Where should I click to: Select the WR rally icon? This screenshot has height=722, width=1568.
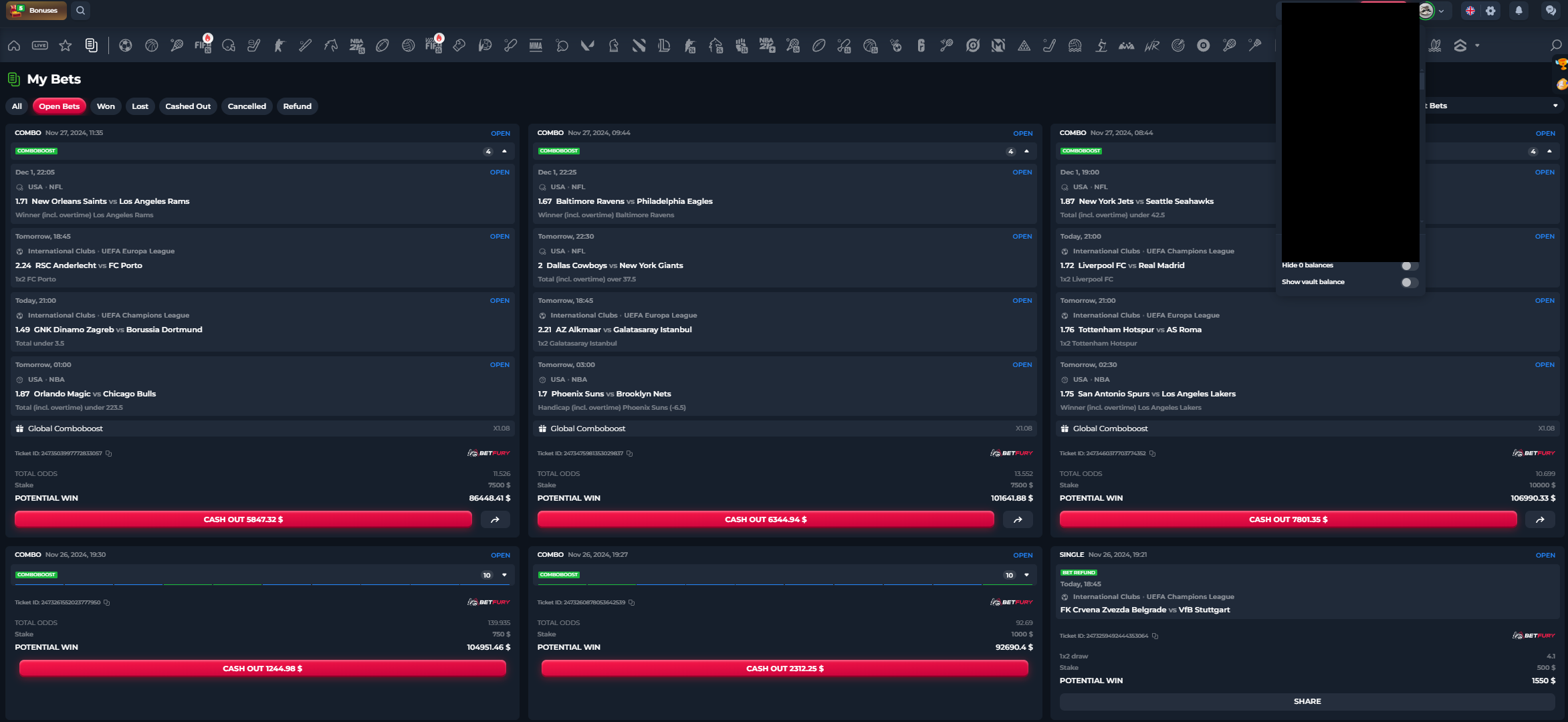pyautogui.click(x=1152, y=45)
